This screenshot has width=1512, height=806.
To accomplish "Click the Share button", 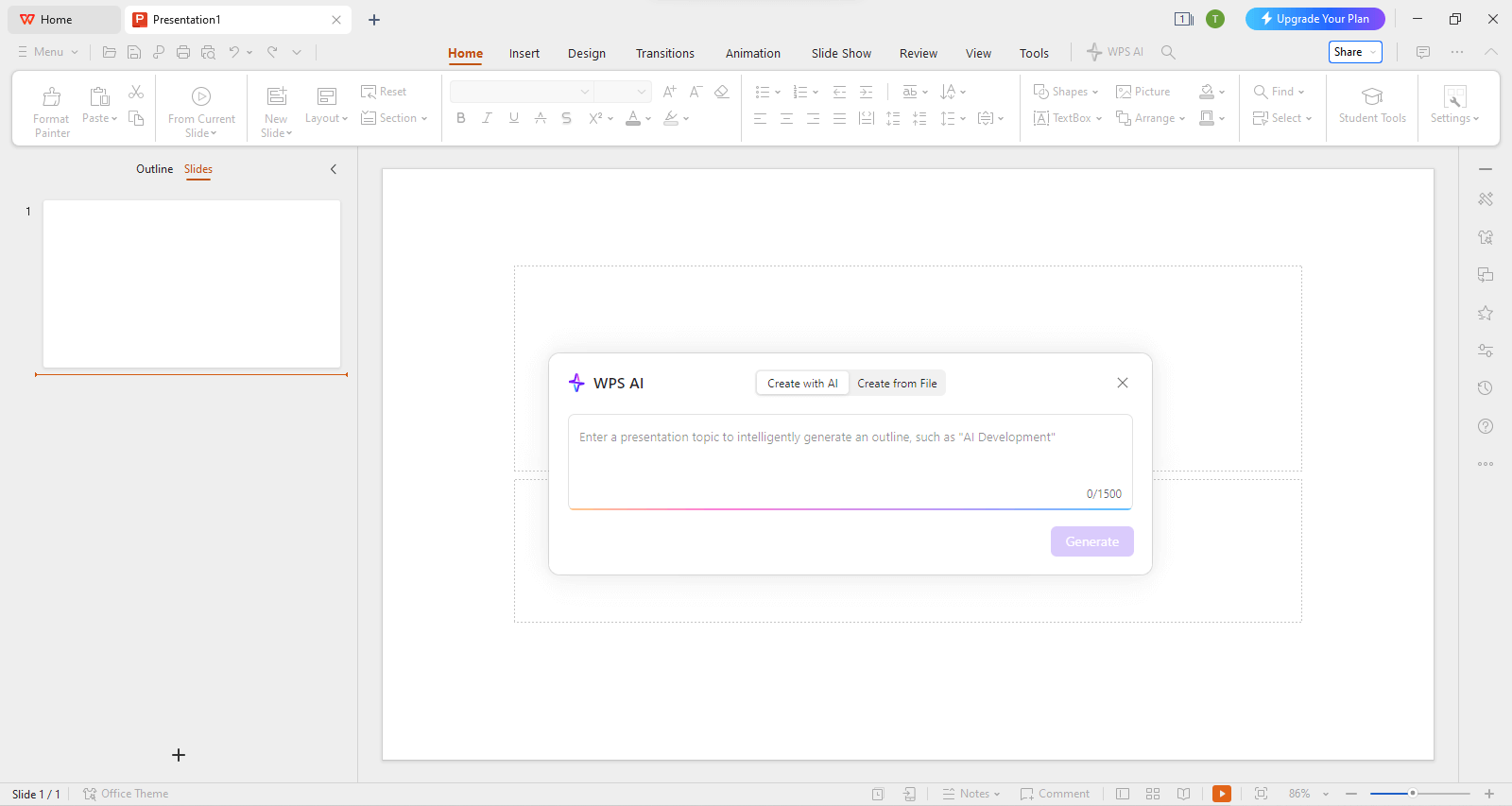I will click(1355, 52).
